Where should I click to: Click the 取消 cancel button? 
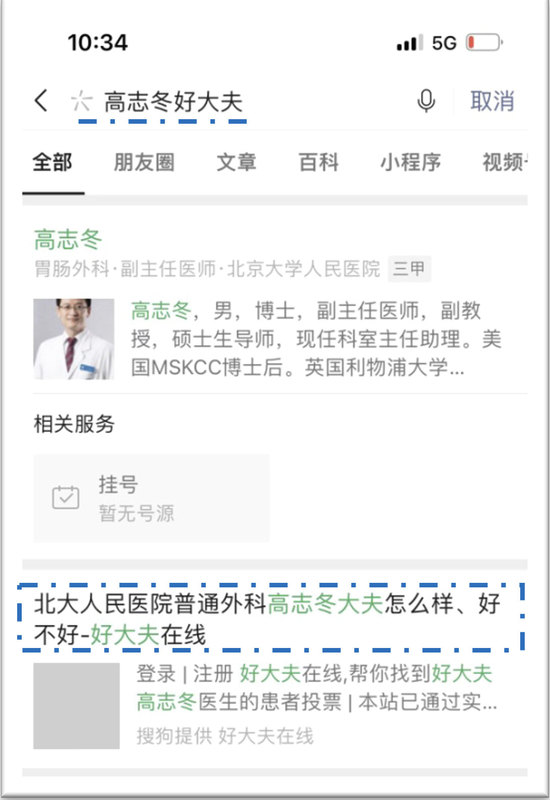(492, 101)
